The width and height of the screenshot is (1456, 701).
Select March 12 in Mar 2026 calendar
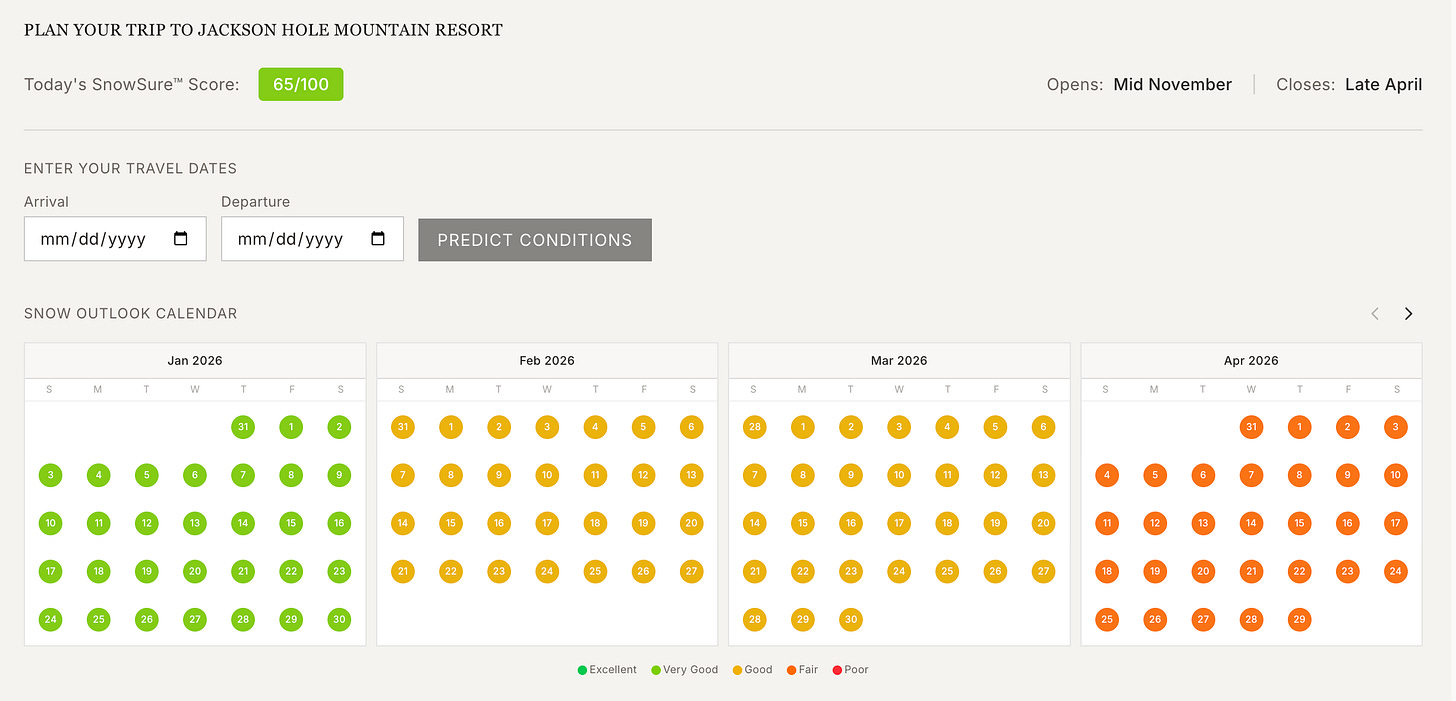[995, 475]
